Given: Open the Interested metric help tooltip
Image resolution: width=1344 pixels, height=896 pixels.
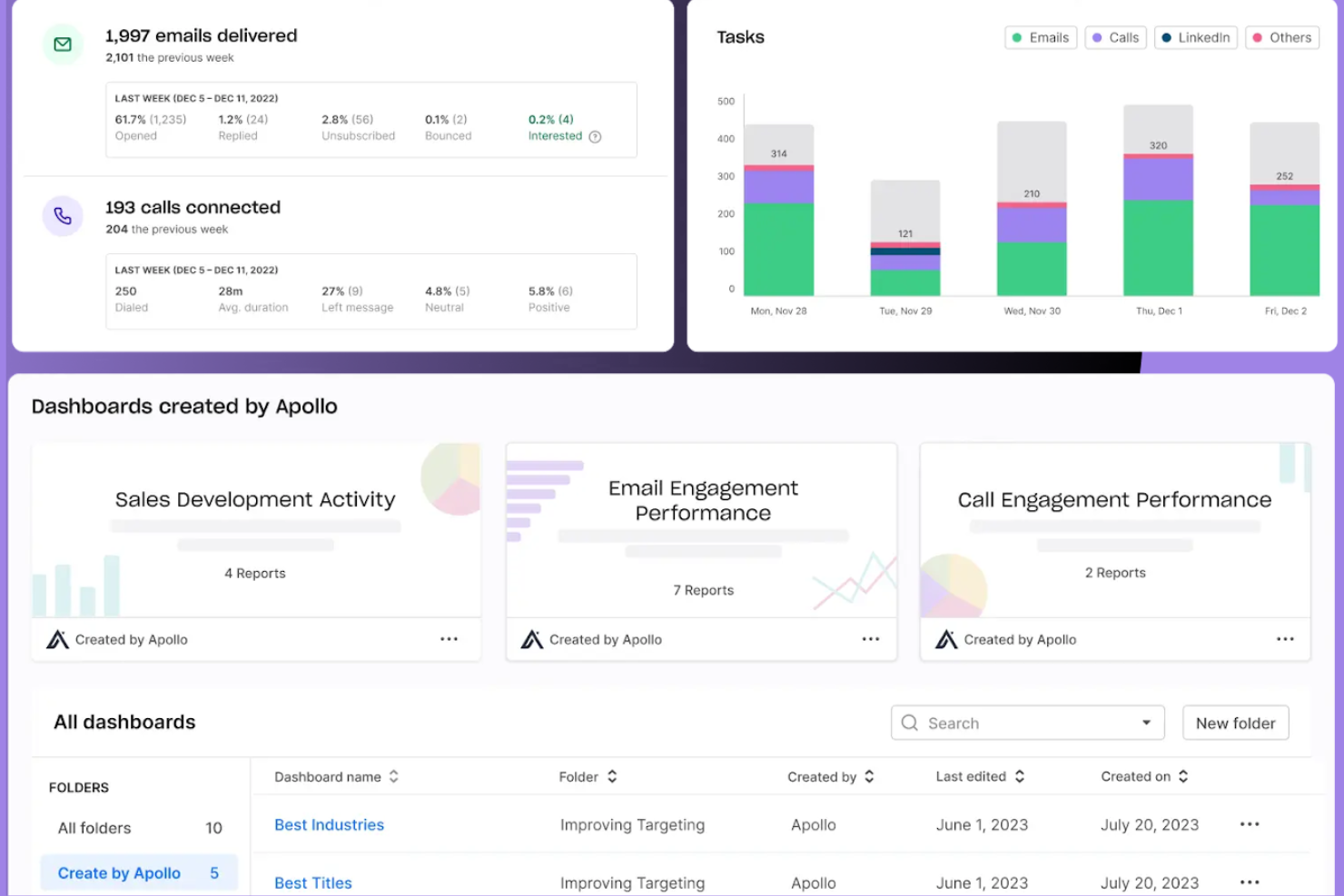Looking at the screenshot, I should 594,135.
